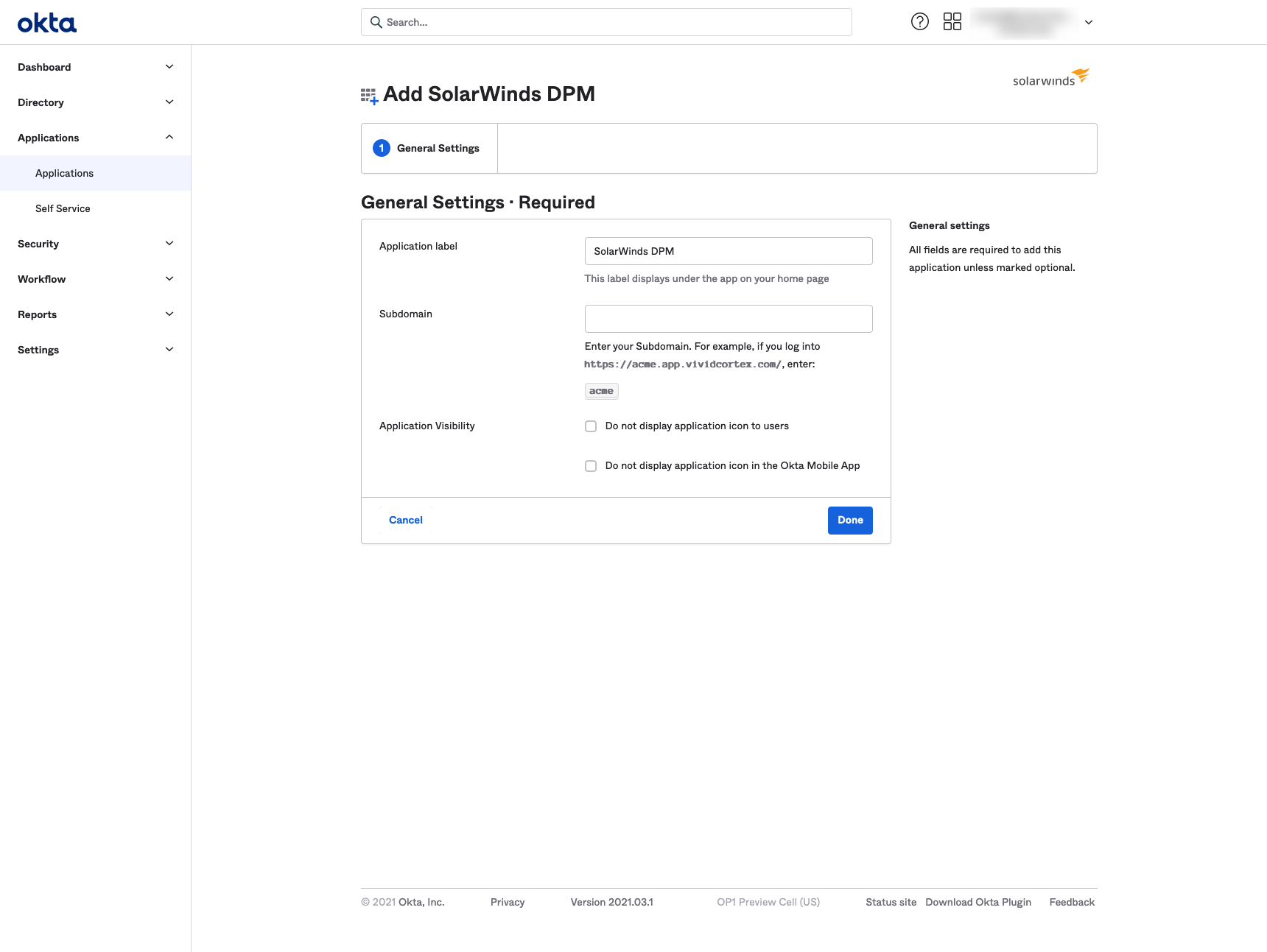
Task: Expand the Reports menu chevron
Action: click(x=169, y=314)
